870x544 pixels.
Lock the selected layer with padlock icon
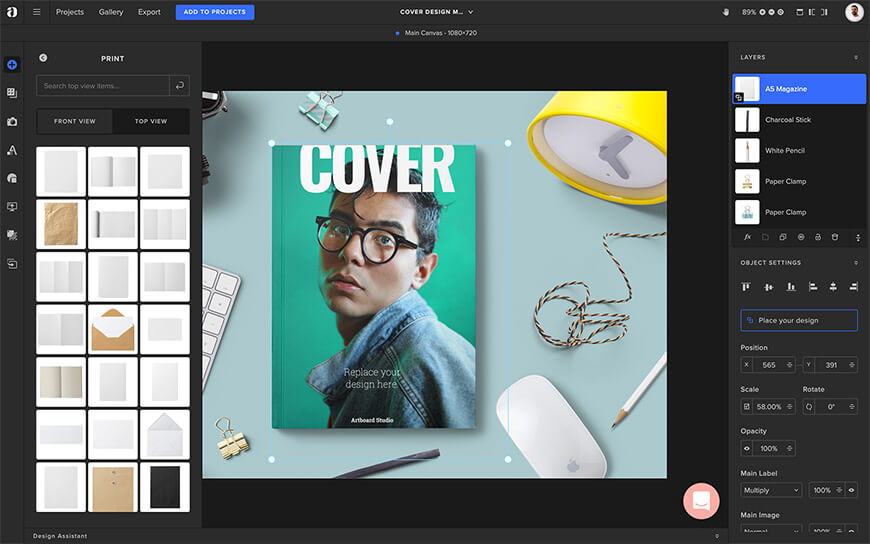(x=818, y=237)
